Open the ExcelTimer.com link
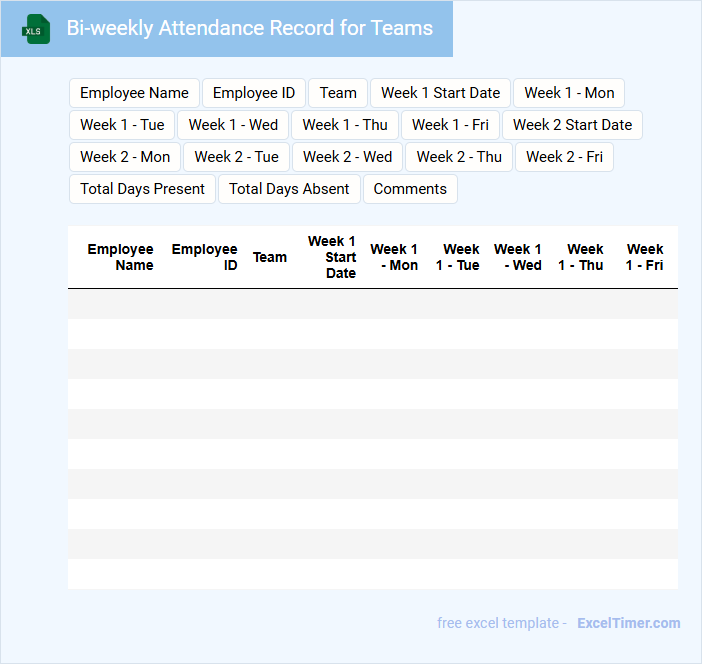Image resolution: width=702 pixels, height=664 pixels. pyautogui.click(x=629, y=623)
